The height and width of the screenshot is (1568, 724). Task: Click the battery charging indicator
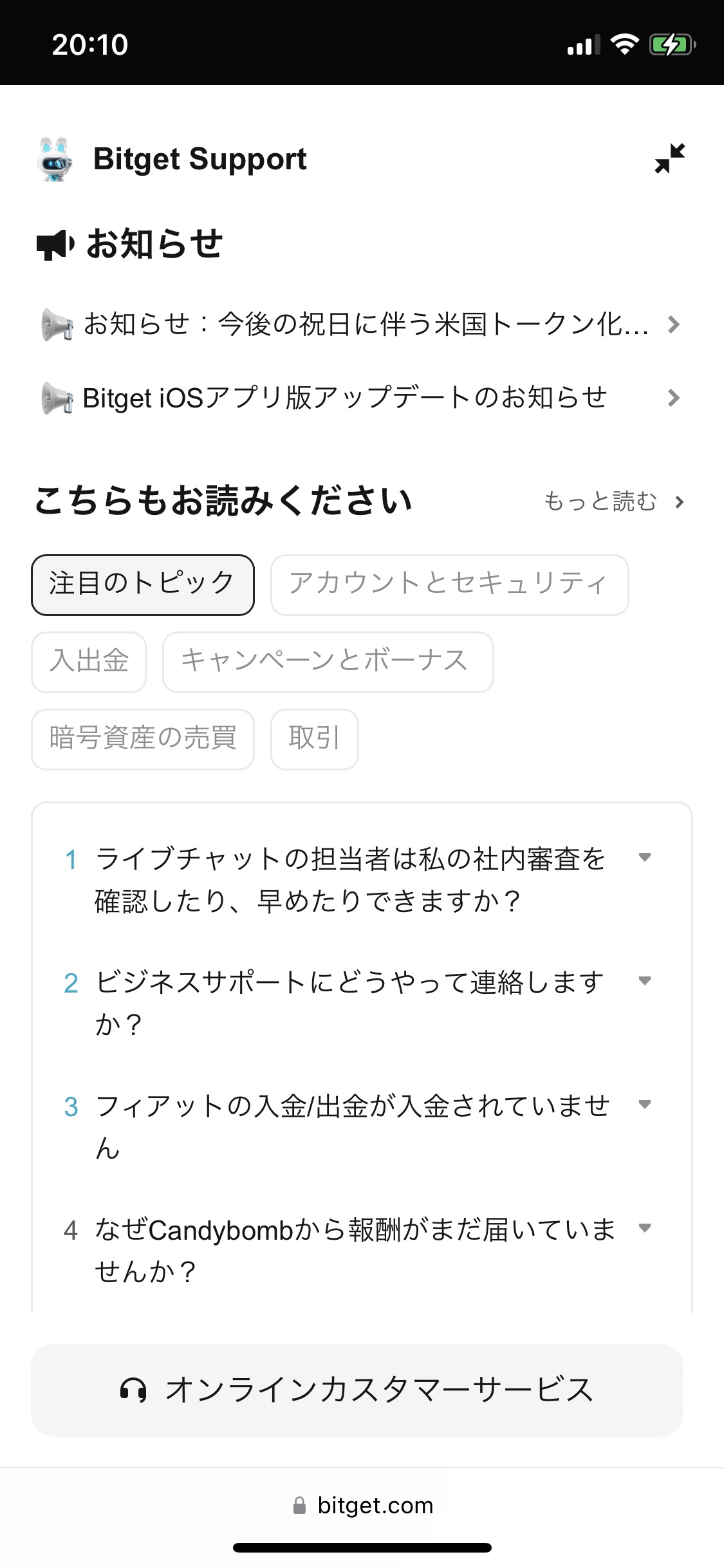point(671,44)
